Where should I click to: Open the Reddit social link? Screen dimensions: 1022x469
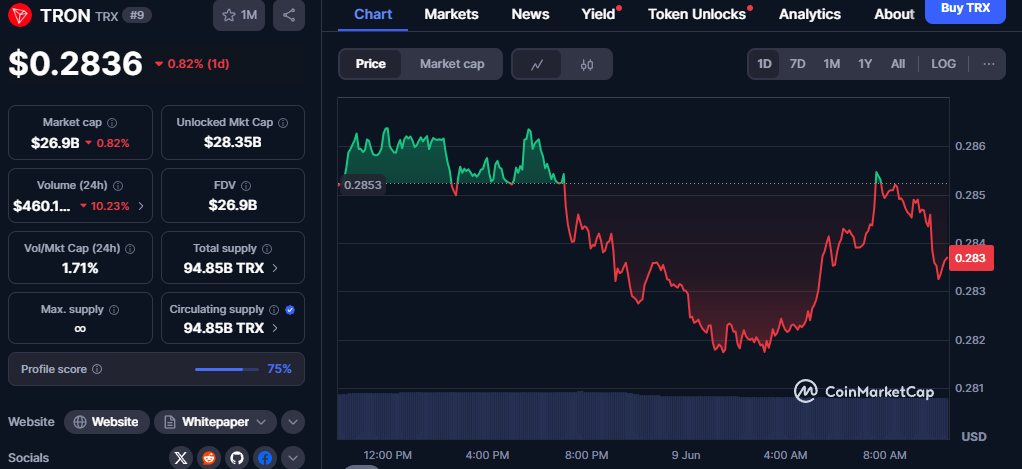209,458
